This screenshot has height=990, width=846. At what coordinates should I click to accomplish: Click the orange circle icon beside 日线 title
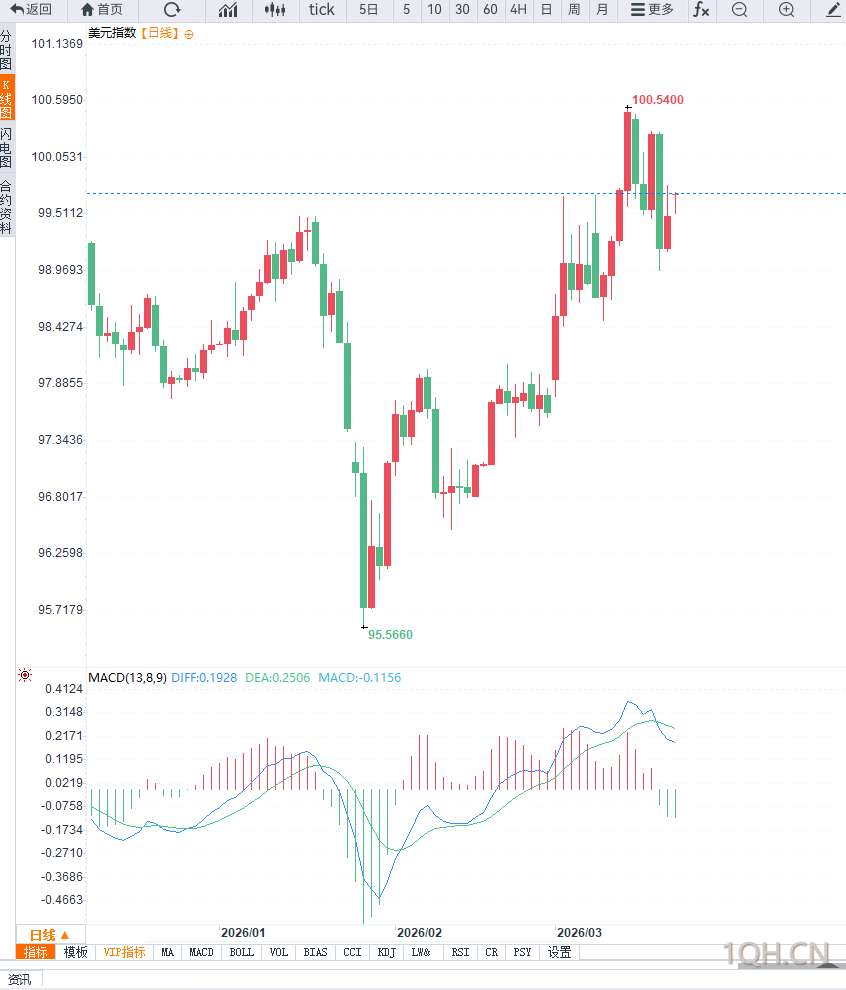pos(189,34)
